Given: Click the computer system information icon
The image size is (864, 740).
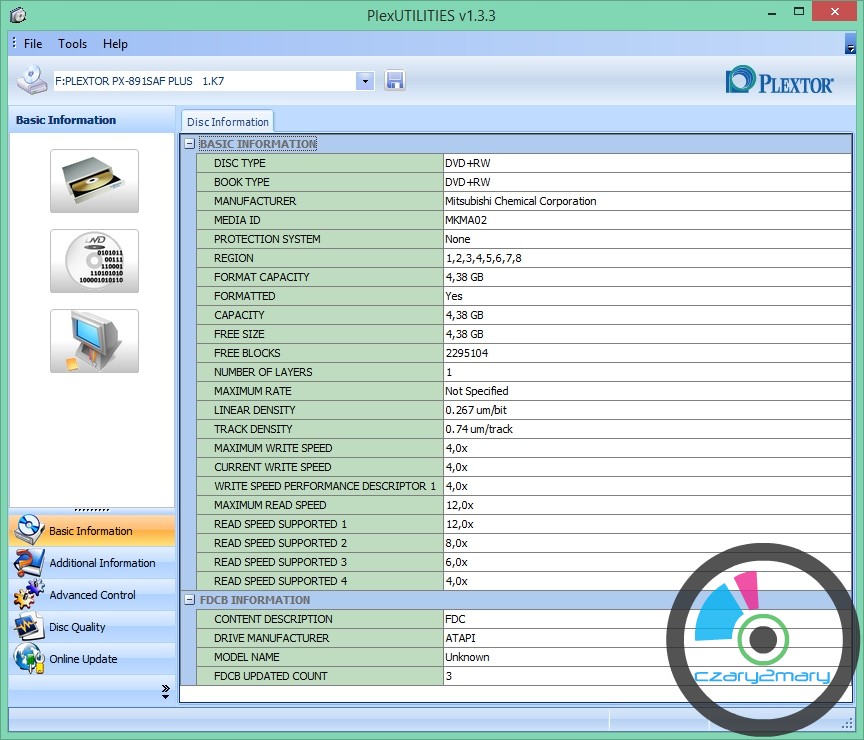Looking at the screenshot, I should pyautogui.click(x=94, y=341).
